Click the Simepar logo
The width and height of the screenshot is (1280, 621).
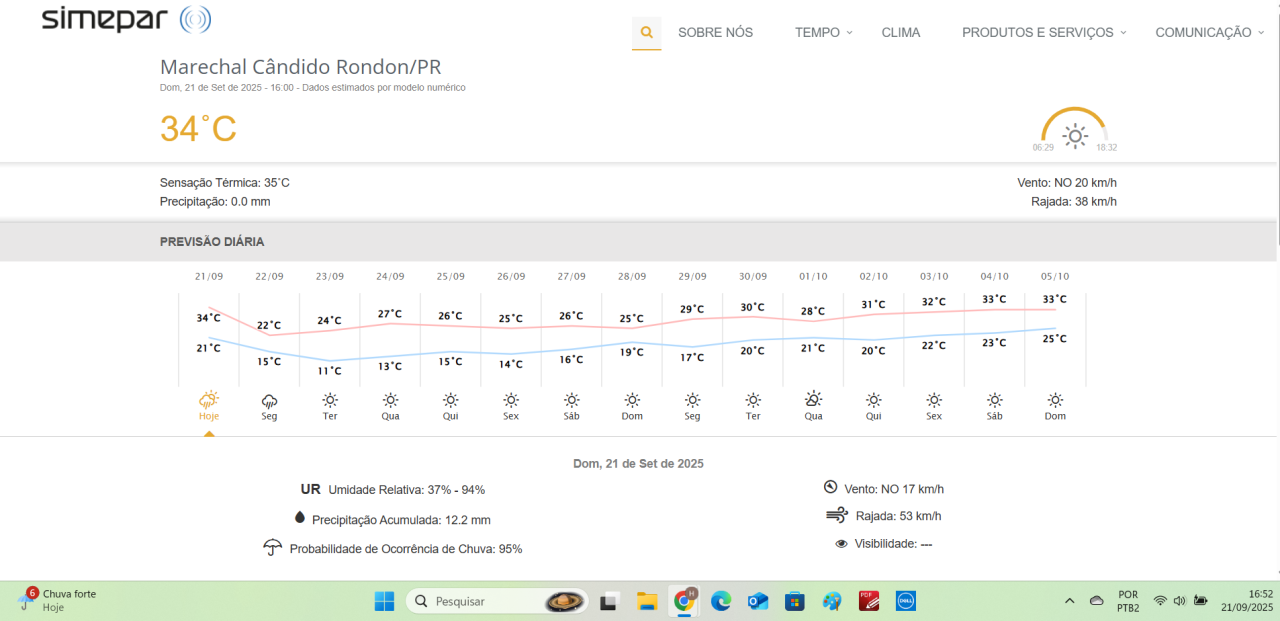(x=126, y=19)
